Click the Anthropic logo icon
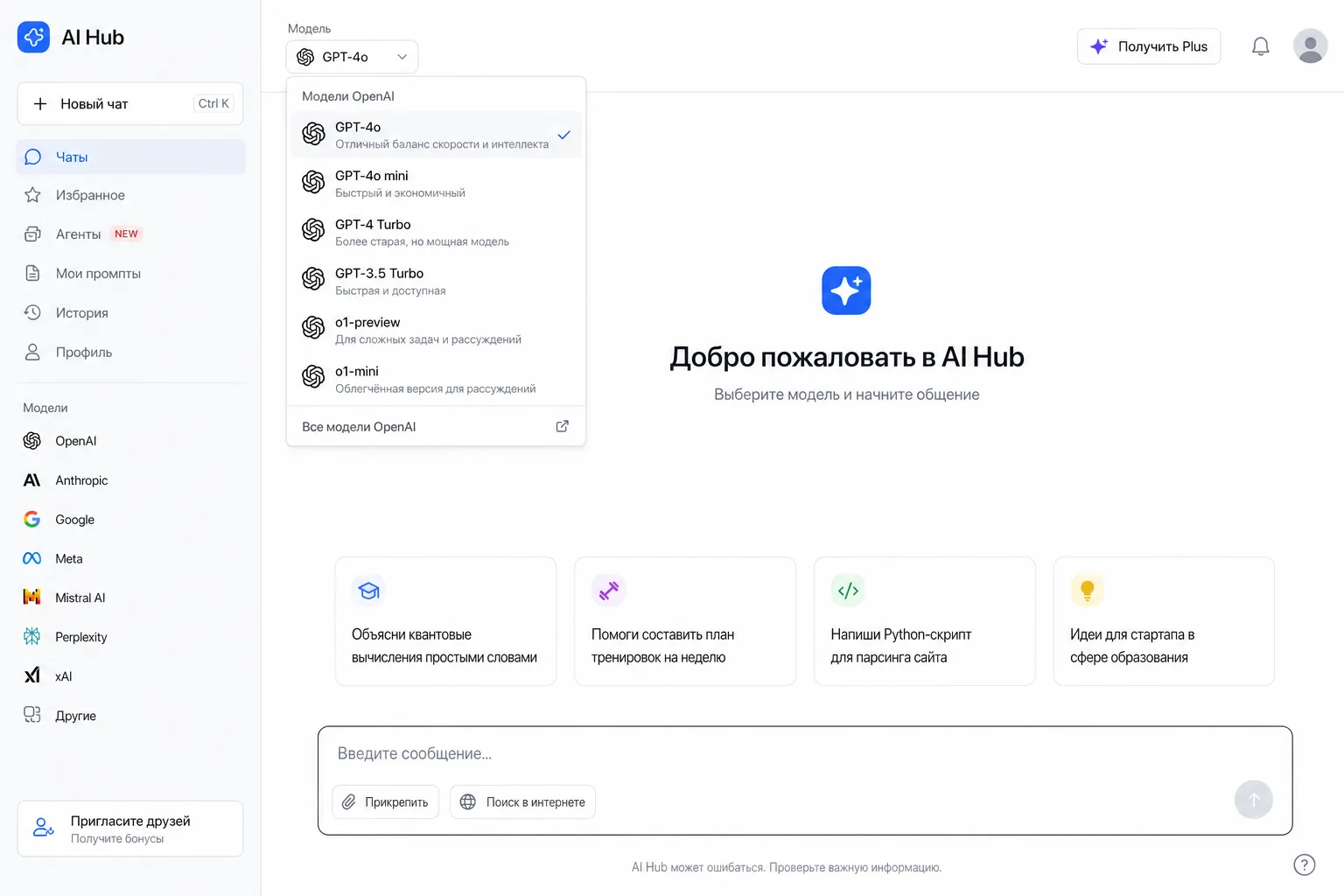This screenshot has height=896, width=1344. point(32,480)
